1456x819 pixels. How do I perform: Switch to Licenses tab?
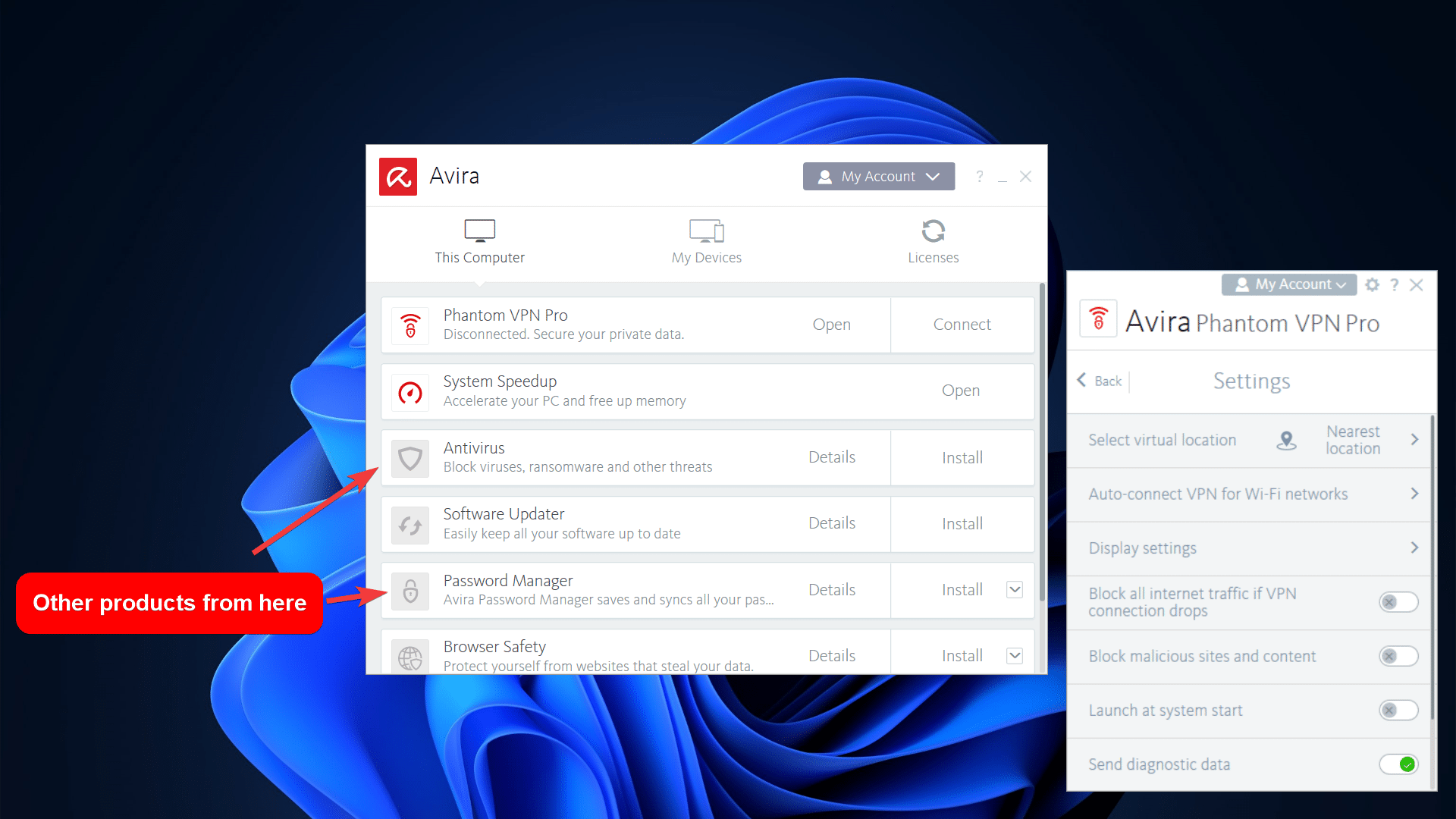934,242
